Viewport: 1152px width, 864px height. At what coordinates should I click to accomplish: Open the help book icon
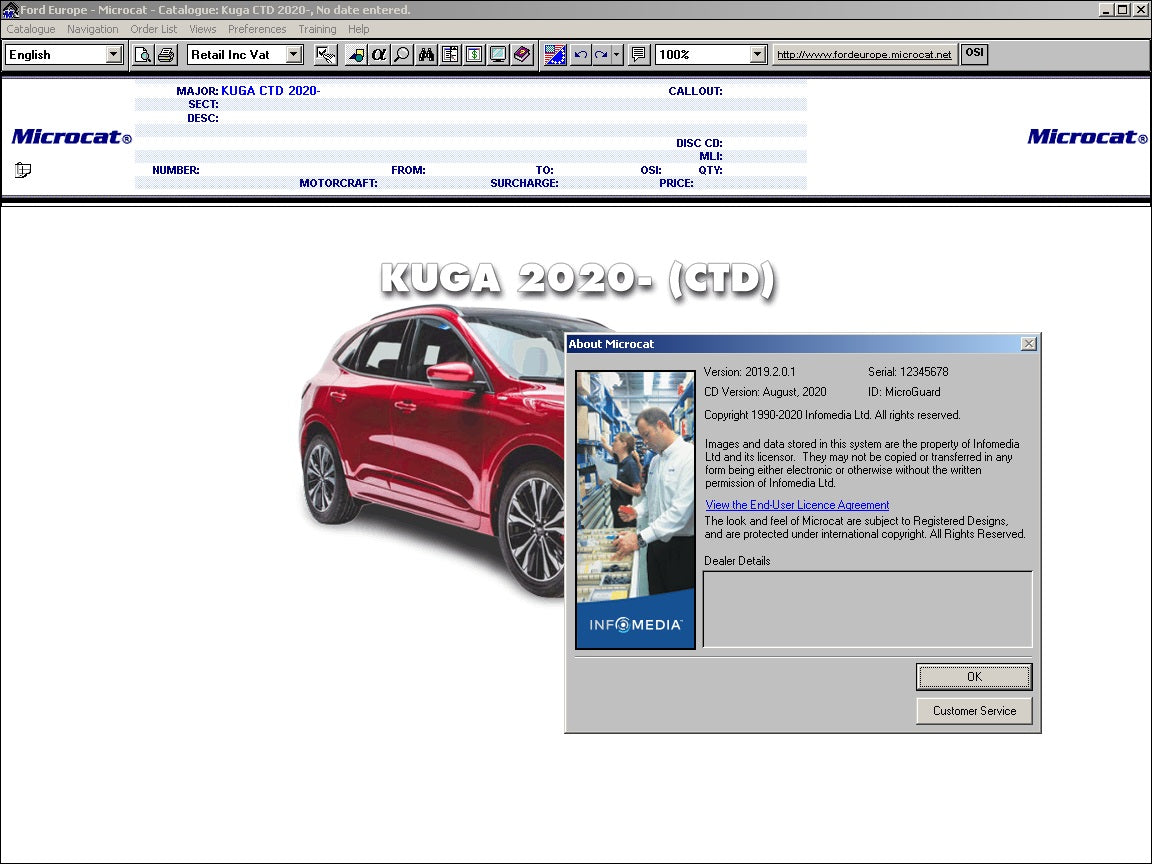(522, 54)
